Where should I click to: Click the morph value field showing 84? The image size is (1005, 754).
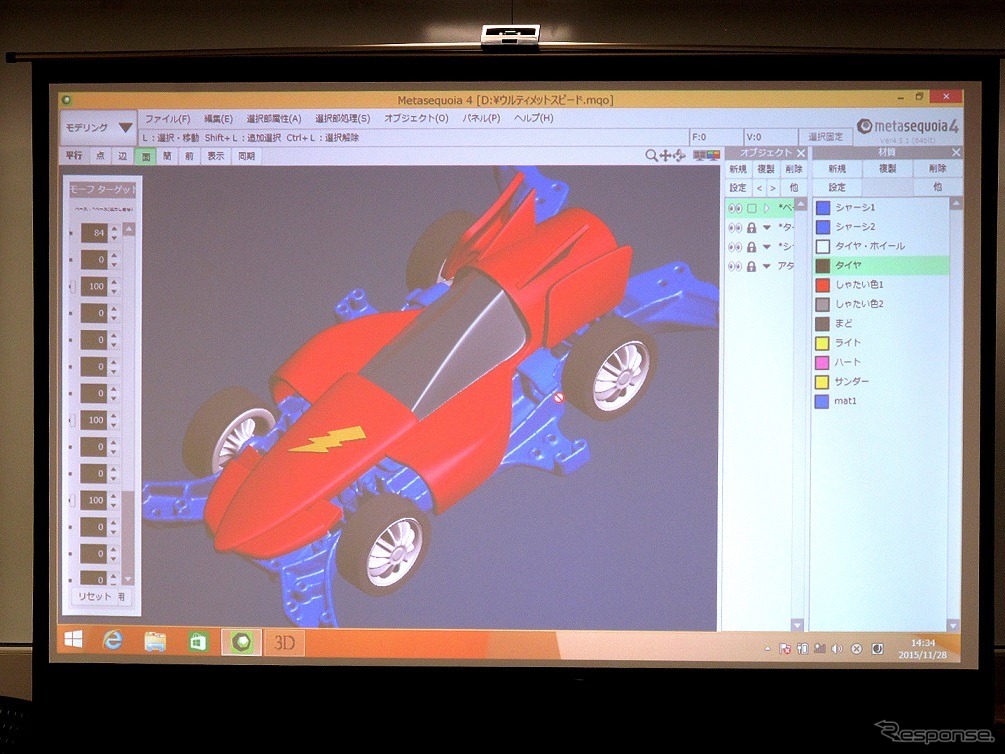(x=94, y=233)
